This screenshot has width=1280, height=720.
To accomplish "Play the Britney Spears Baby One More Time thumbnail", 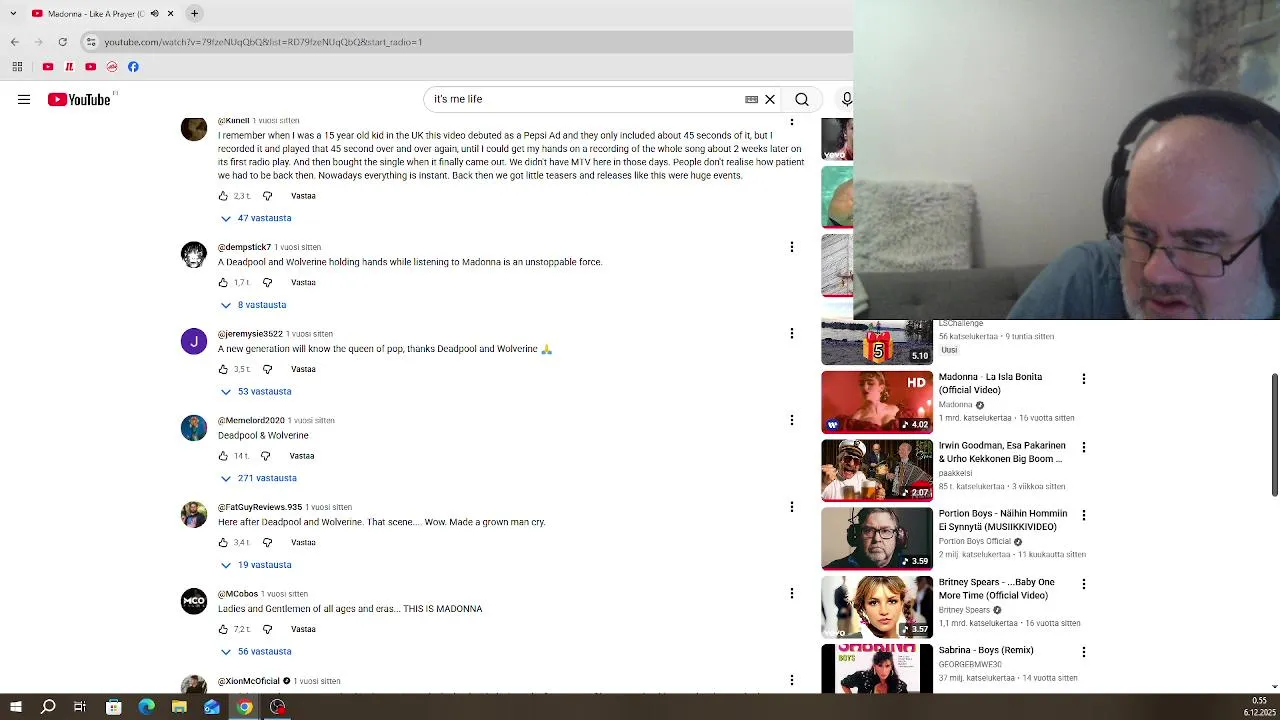I will [877, 607].
